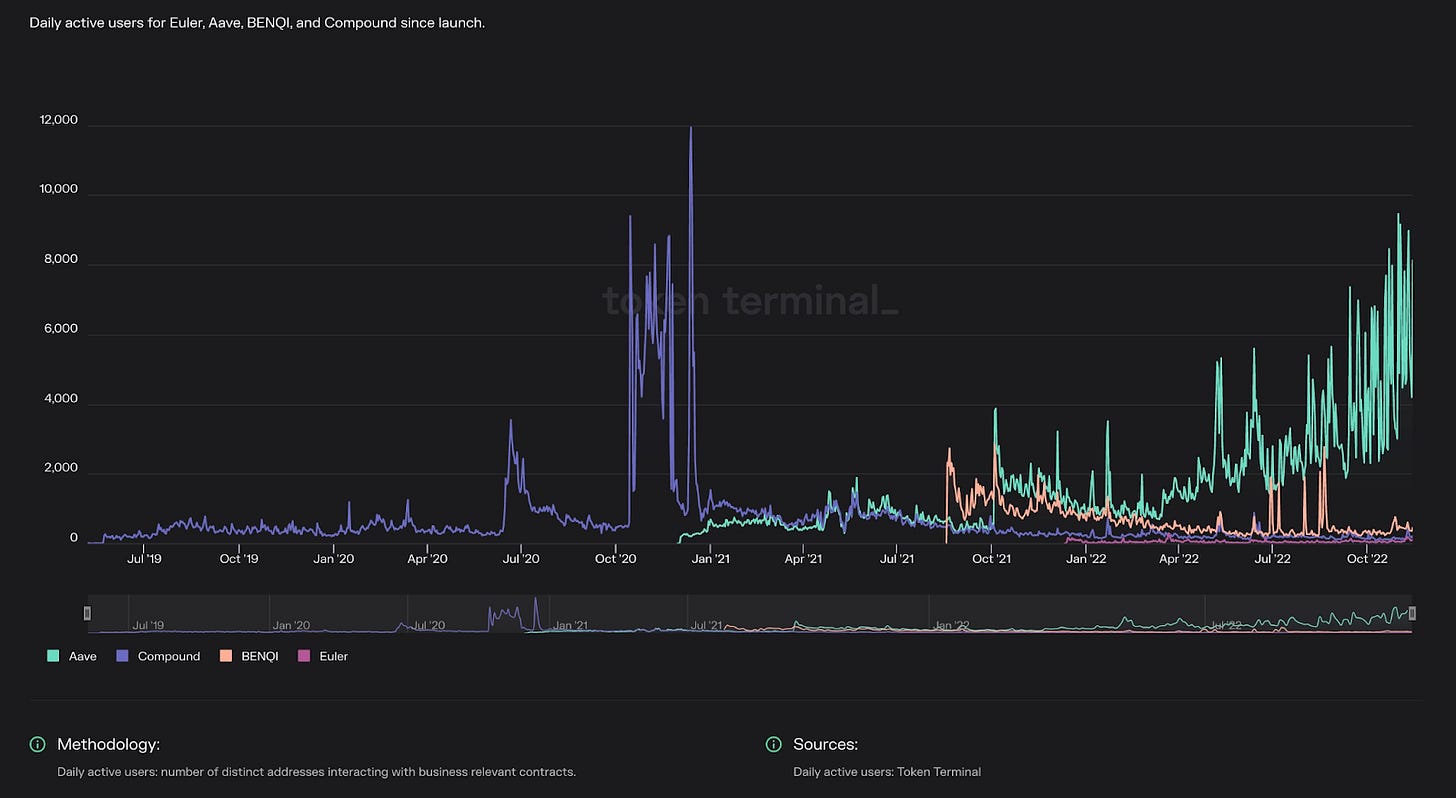Image resolution: width=1456 pixels, height=798 pixels.
Task: Click the Oct '21 x-axis label
Action: (x=991, y=559)
